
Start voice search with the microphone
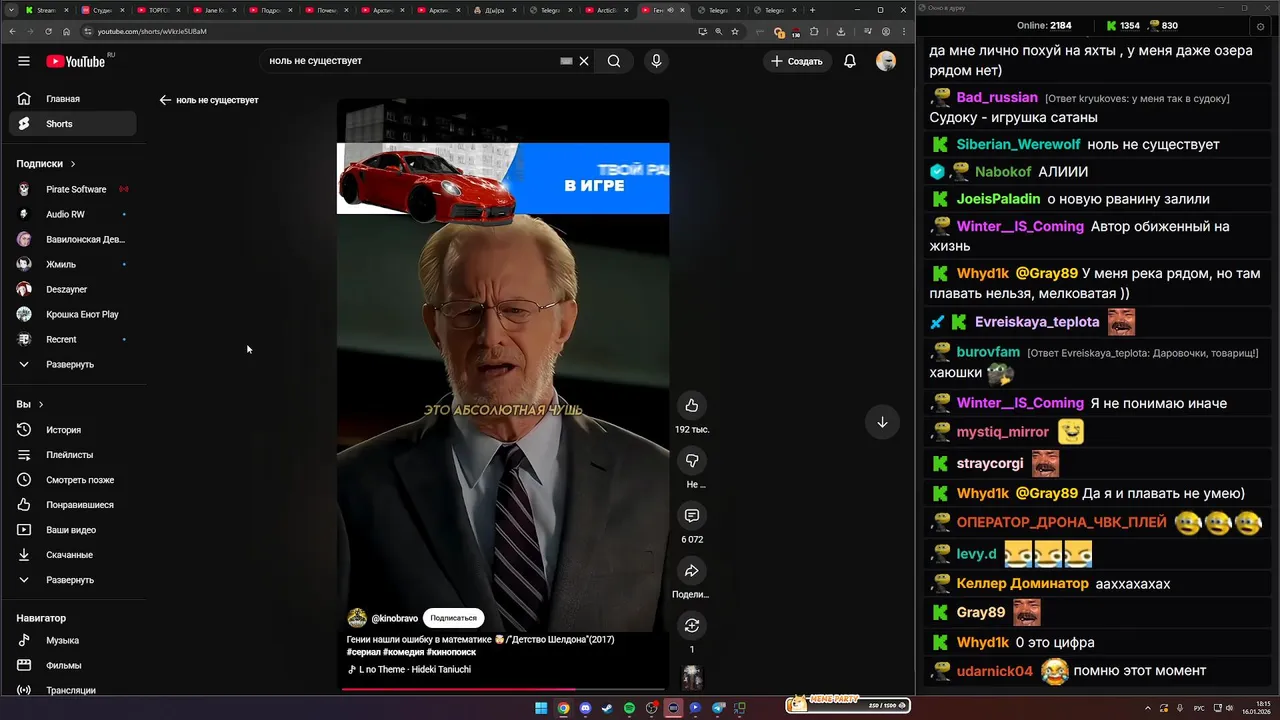(656, 61)
